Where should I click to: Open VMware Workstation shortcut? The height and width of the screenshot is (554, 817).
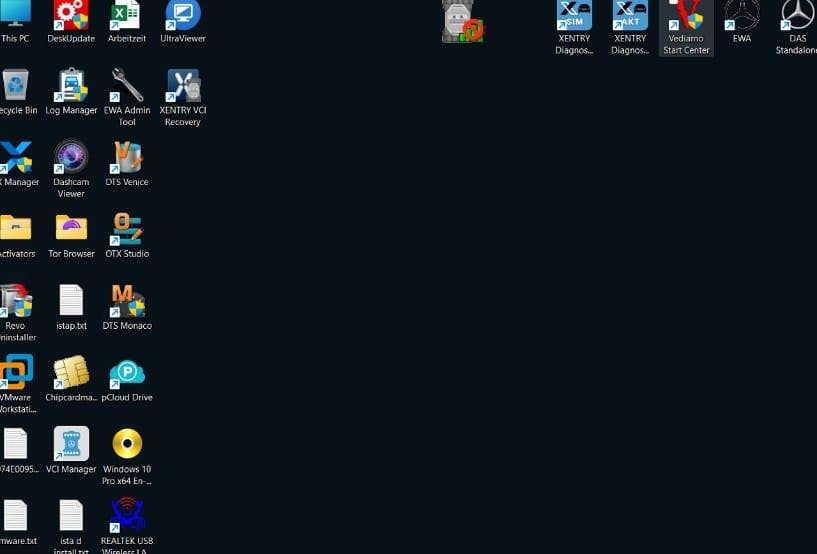coord(17,384)
